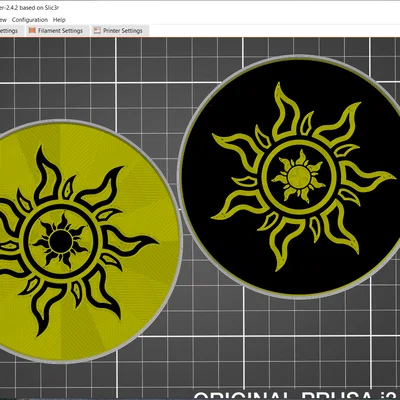Switch to the Filament Settings tab
The image size is (400, 400).
pyautogui.click(x=57, y=31)
